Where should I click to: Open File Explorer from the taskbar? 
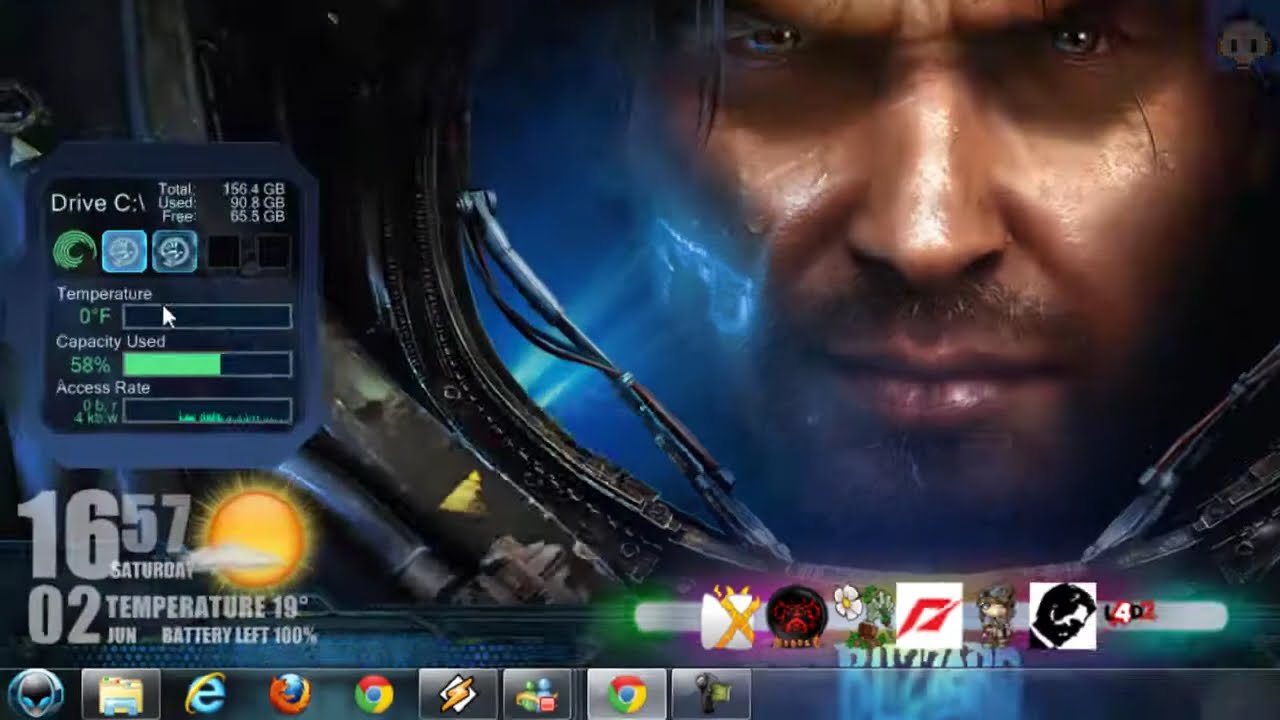coord(120,694)
